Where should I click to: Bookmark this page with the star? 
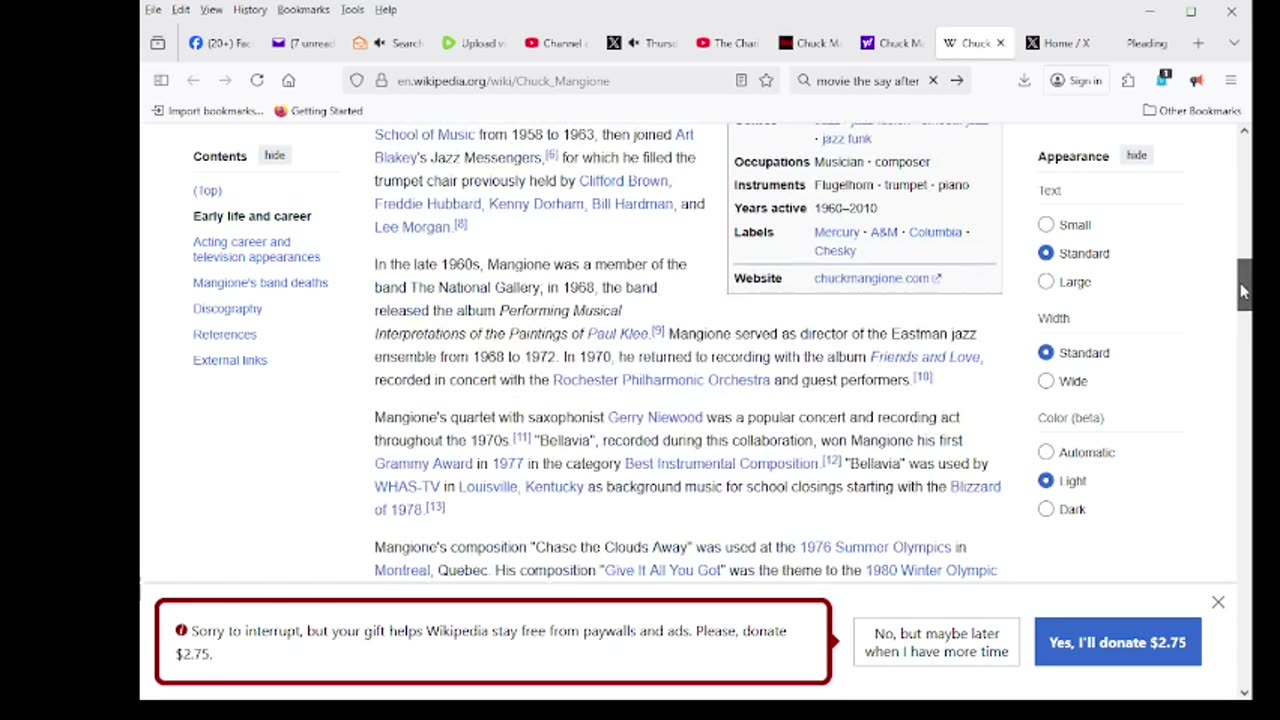(766, 80)
